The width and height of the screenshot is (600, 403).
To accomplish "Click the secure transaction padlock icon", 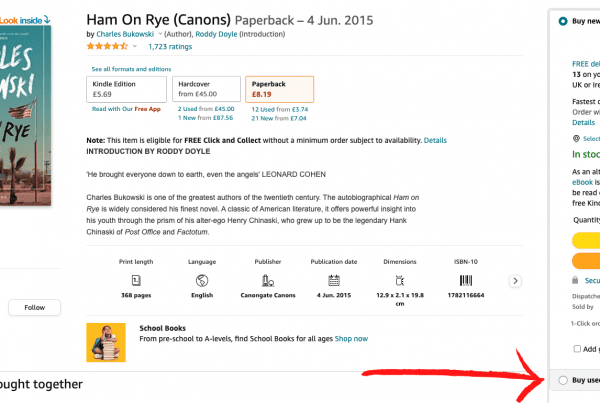I will pyautogui.click(x=575, y=280).
